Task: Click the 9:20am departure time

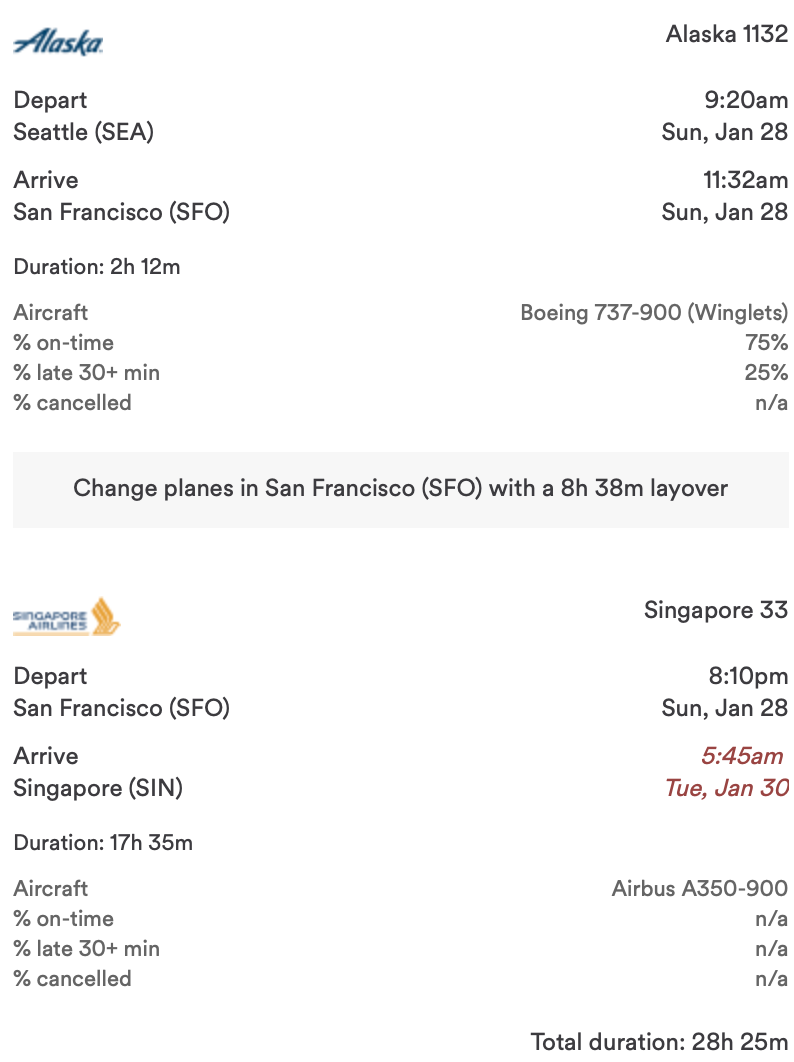Action: [746, 100]
